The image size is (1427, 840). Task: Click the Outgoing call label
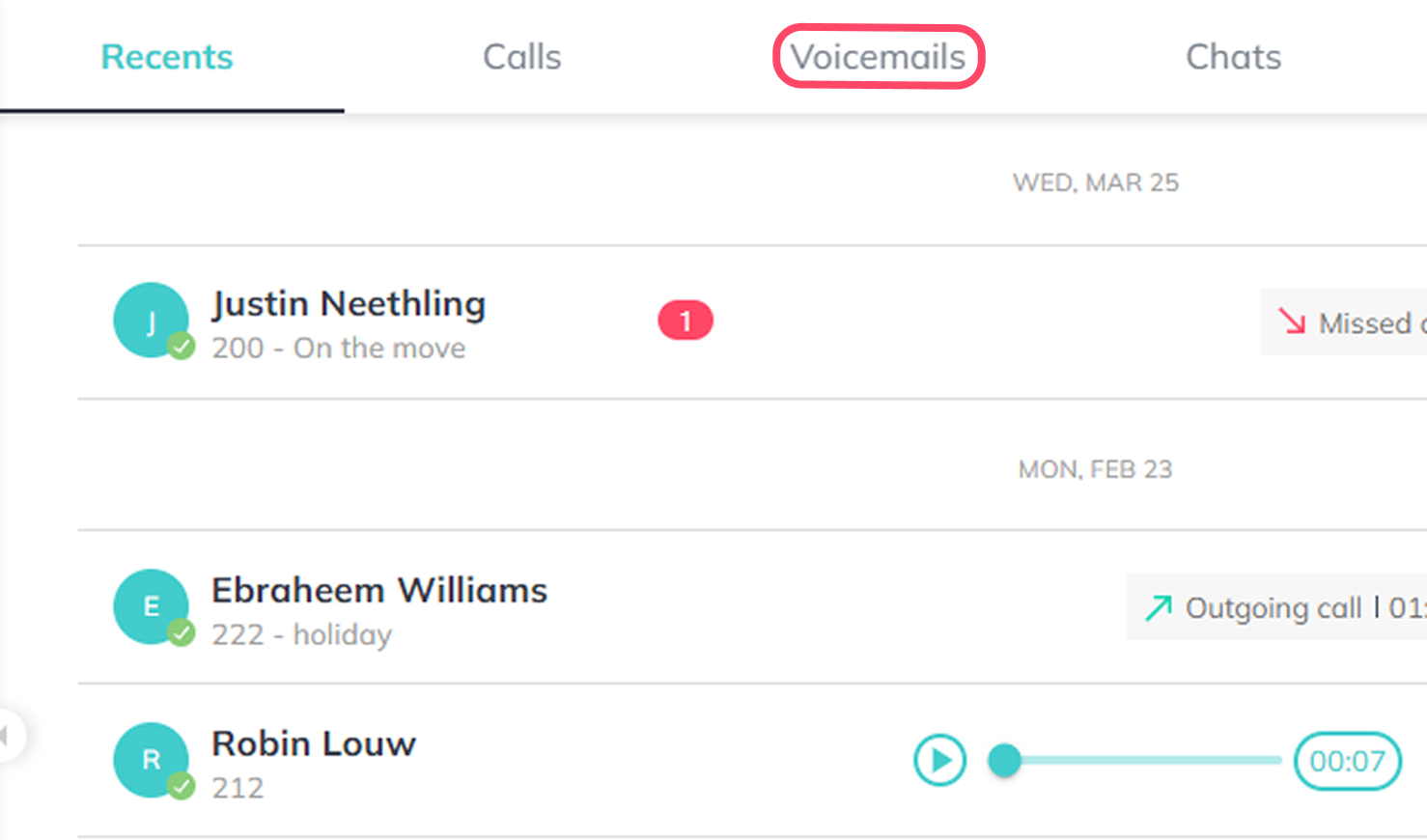pyautogui.click(x=1273, y=608)
